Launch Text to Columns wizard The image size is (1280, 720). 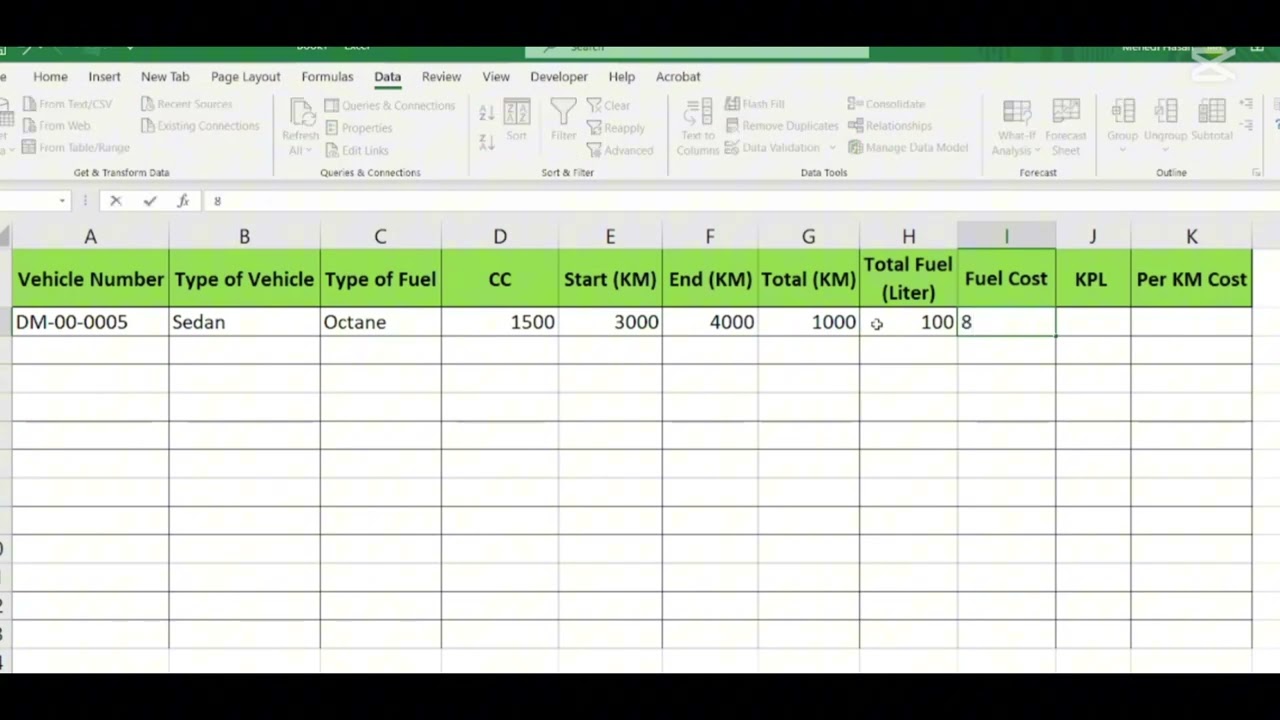697,127
